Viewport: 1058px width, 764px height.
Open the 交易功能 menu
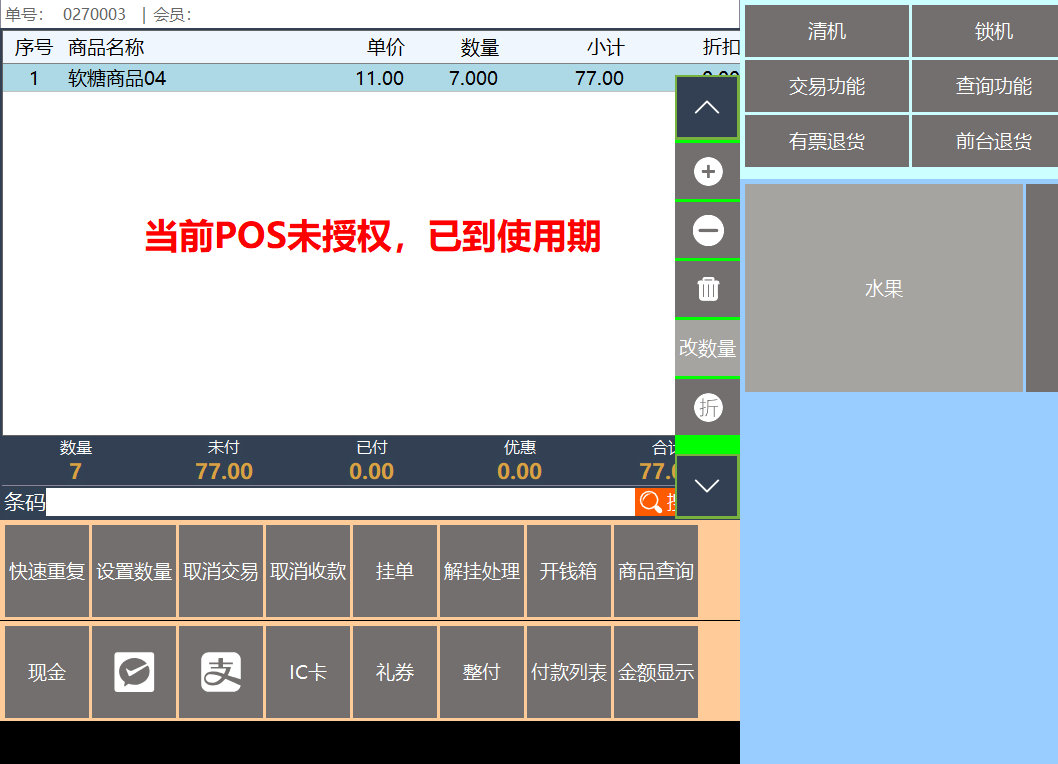(x=827, y=87)
